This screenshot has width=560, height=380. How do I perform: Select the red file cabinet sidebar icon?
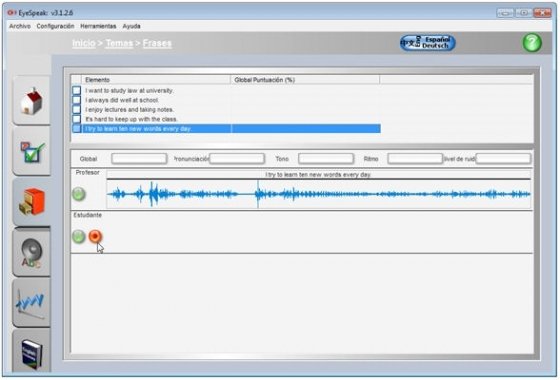point(31,202)
